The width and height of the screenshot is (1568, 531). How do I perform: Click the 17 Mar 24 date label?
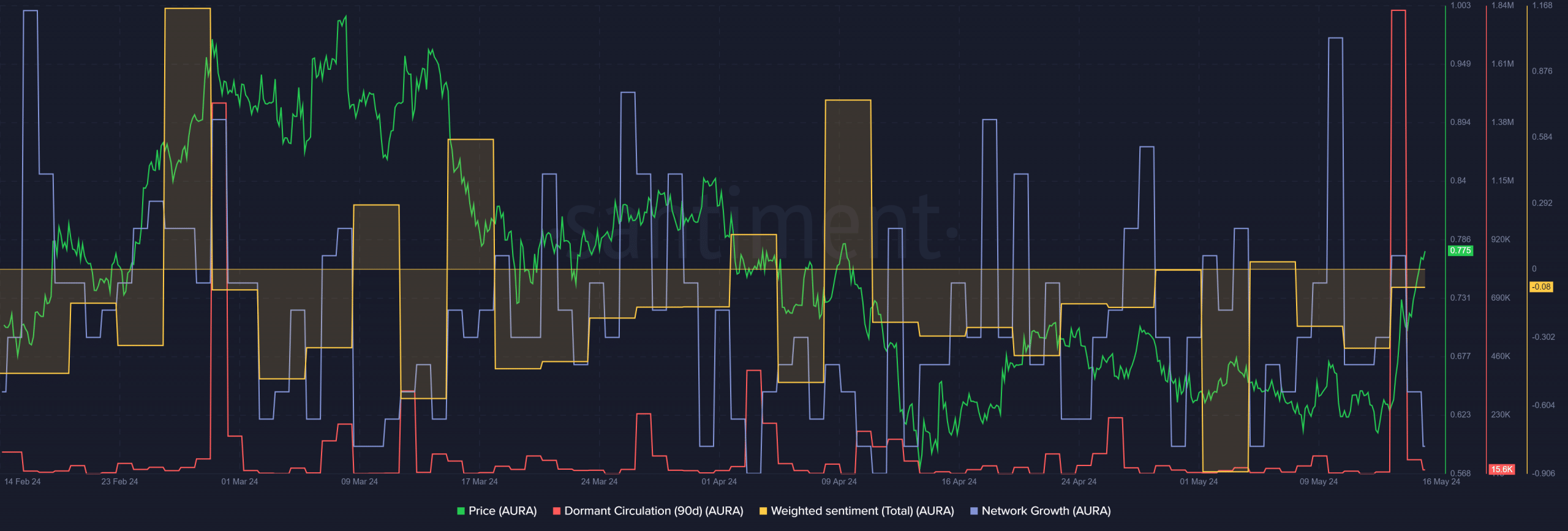pyautogui.click(x=480, y=481)
